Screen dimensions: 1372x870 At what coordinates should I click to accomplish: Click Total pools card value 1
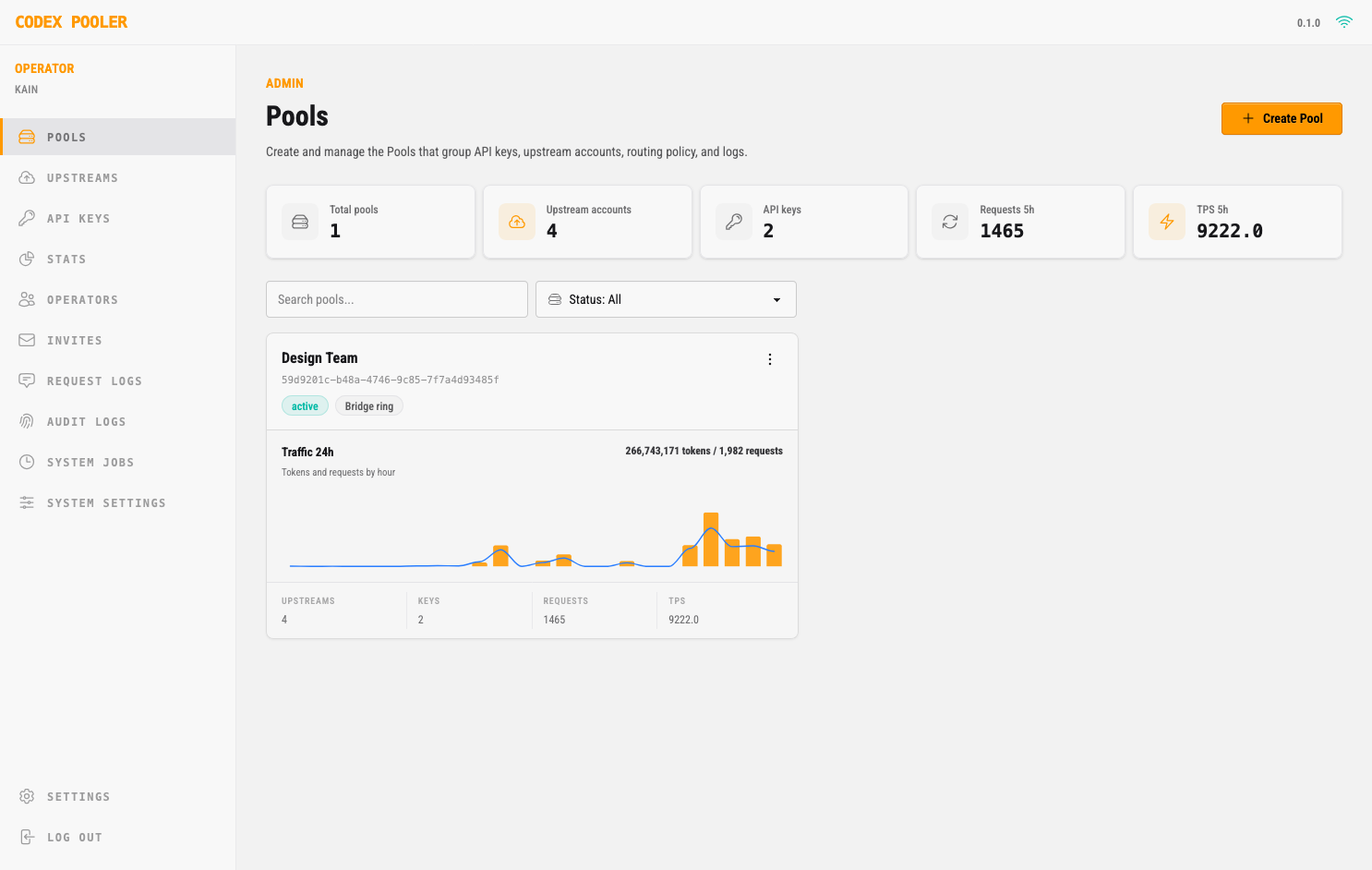point(335,231)
